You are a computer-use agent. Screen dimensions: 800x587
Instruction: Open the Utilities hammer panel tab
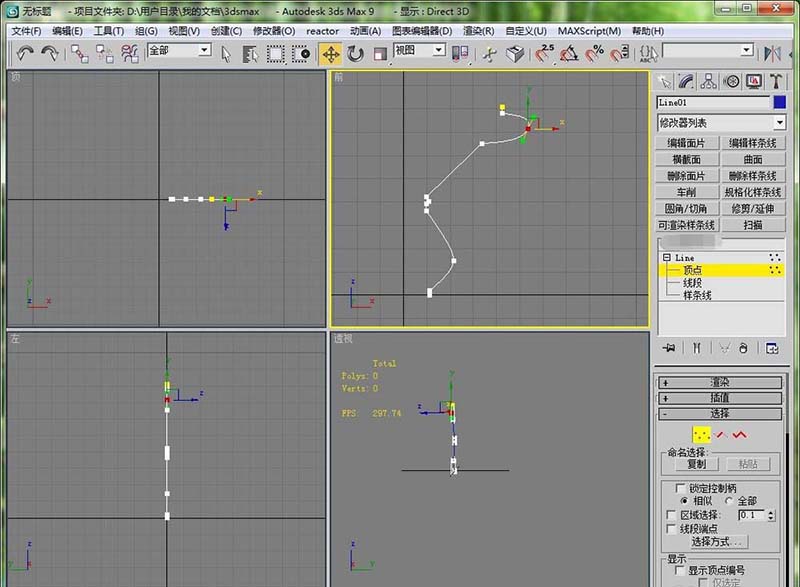(x=776, y=81)
